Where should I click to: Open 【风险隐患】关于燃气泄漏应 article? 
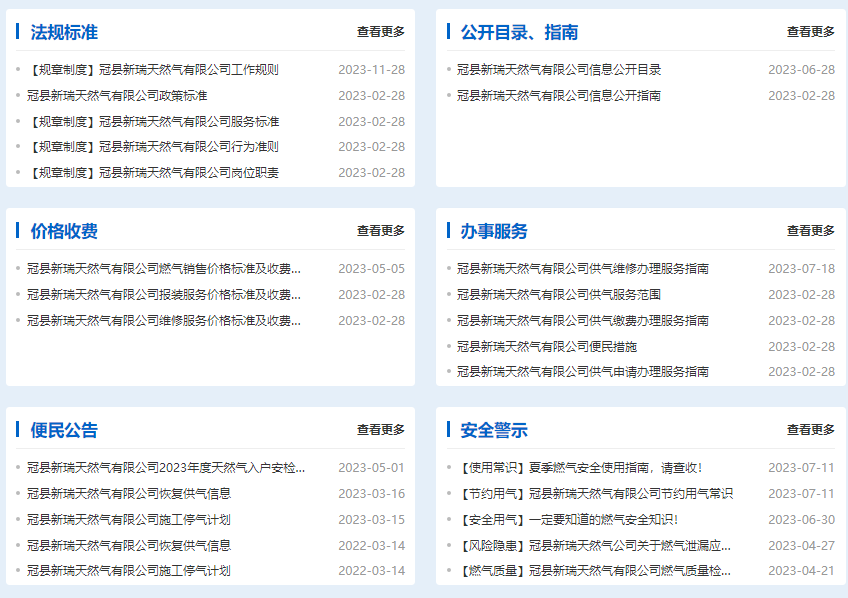(x=594, y=546)
